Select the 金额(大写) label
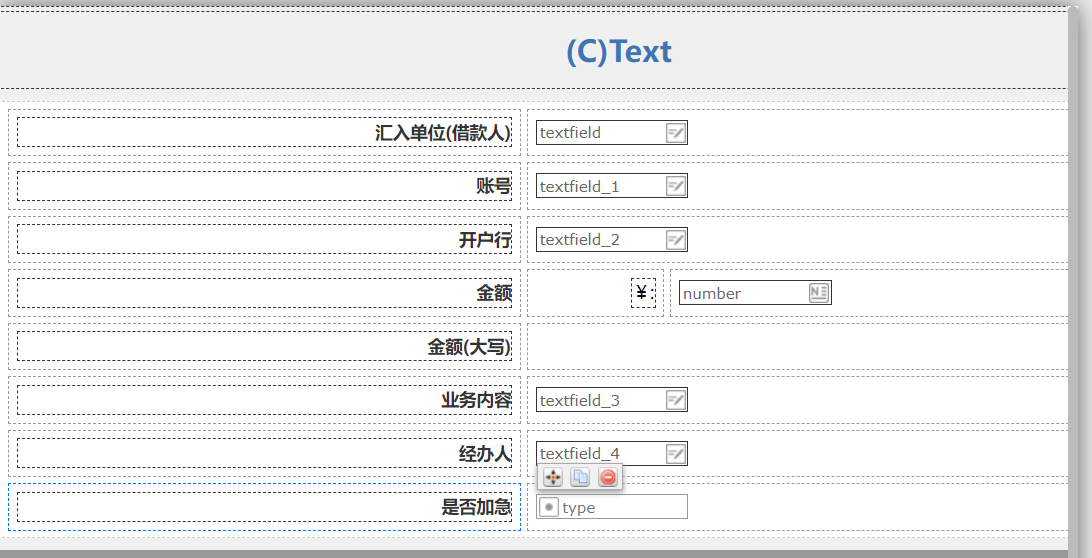This screenshot has height=558, width=1092. (264, 346)
